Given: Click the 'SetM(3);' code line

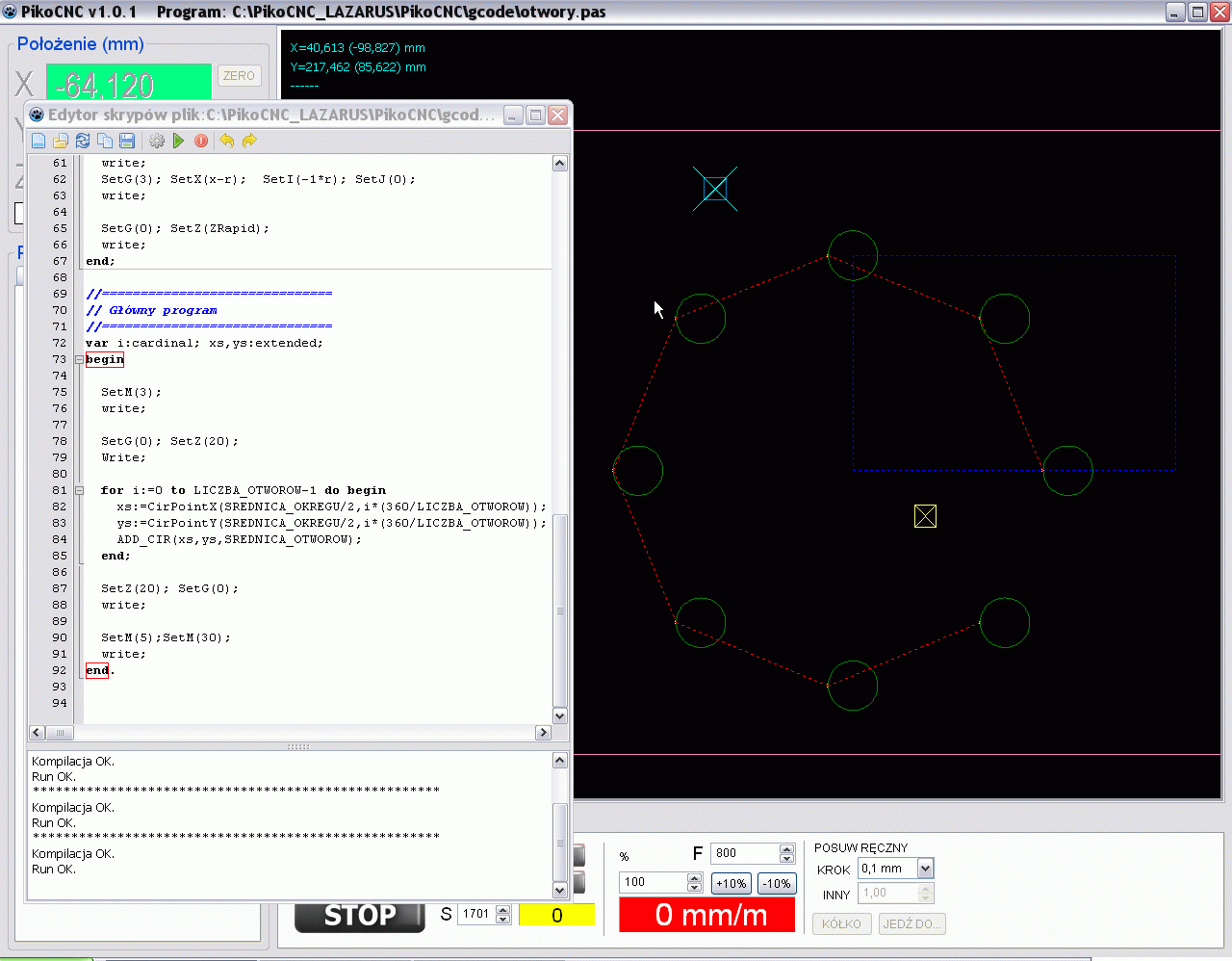Looking at the screenshot, I should (x=132, y=393).
